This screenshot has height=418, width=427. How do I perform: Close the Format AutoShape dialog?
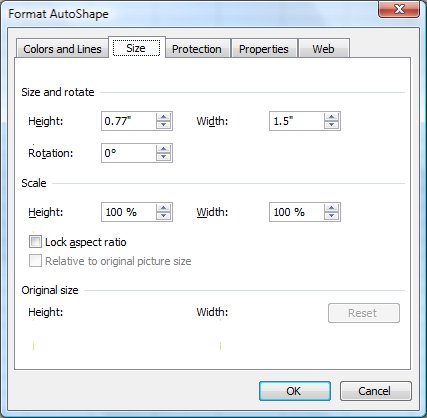[399, 9]
